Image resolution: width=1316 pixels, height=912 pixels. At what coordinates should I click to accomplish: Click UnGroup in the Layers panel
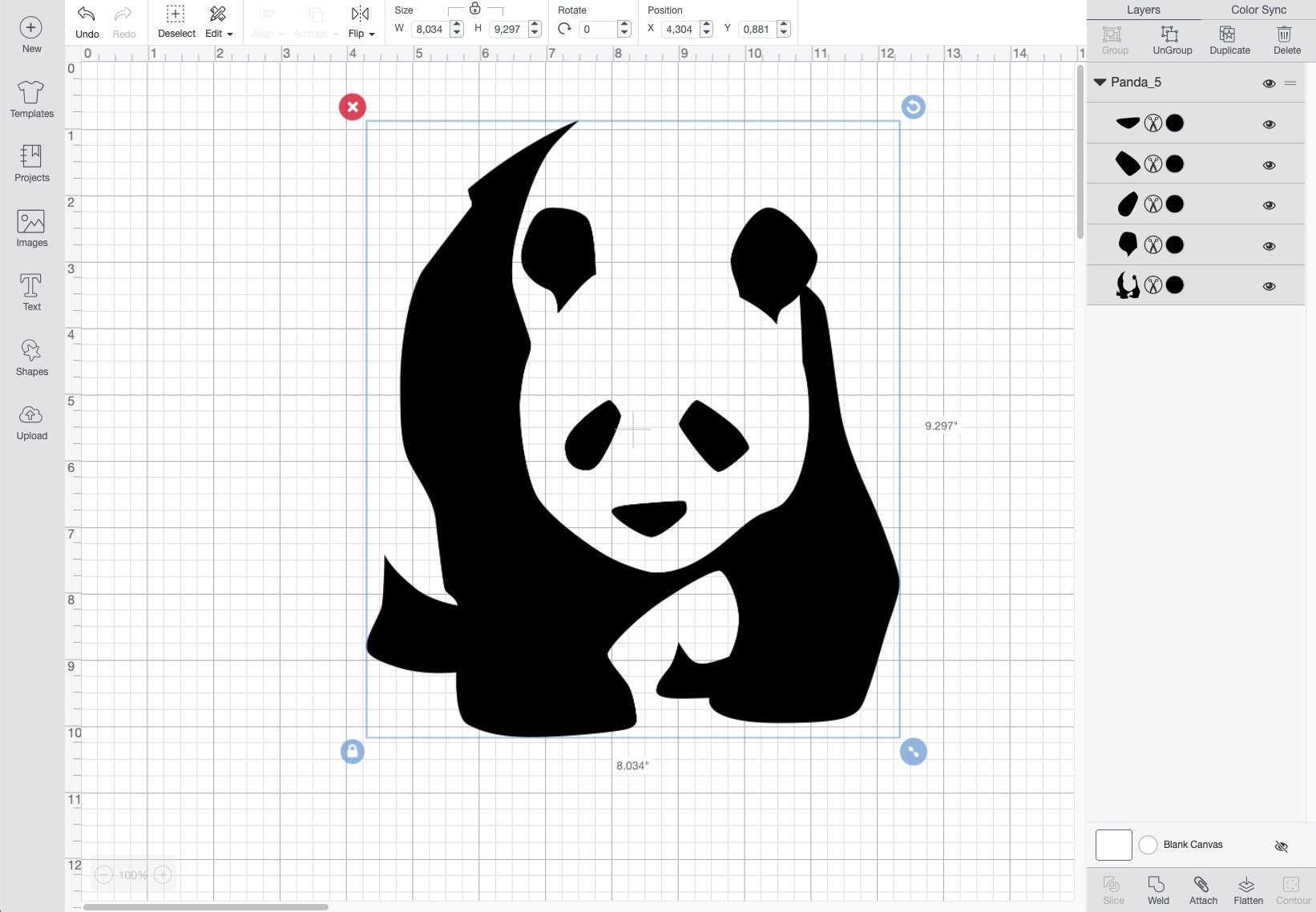[1172, 40]
